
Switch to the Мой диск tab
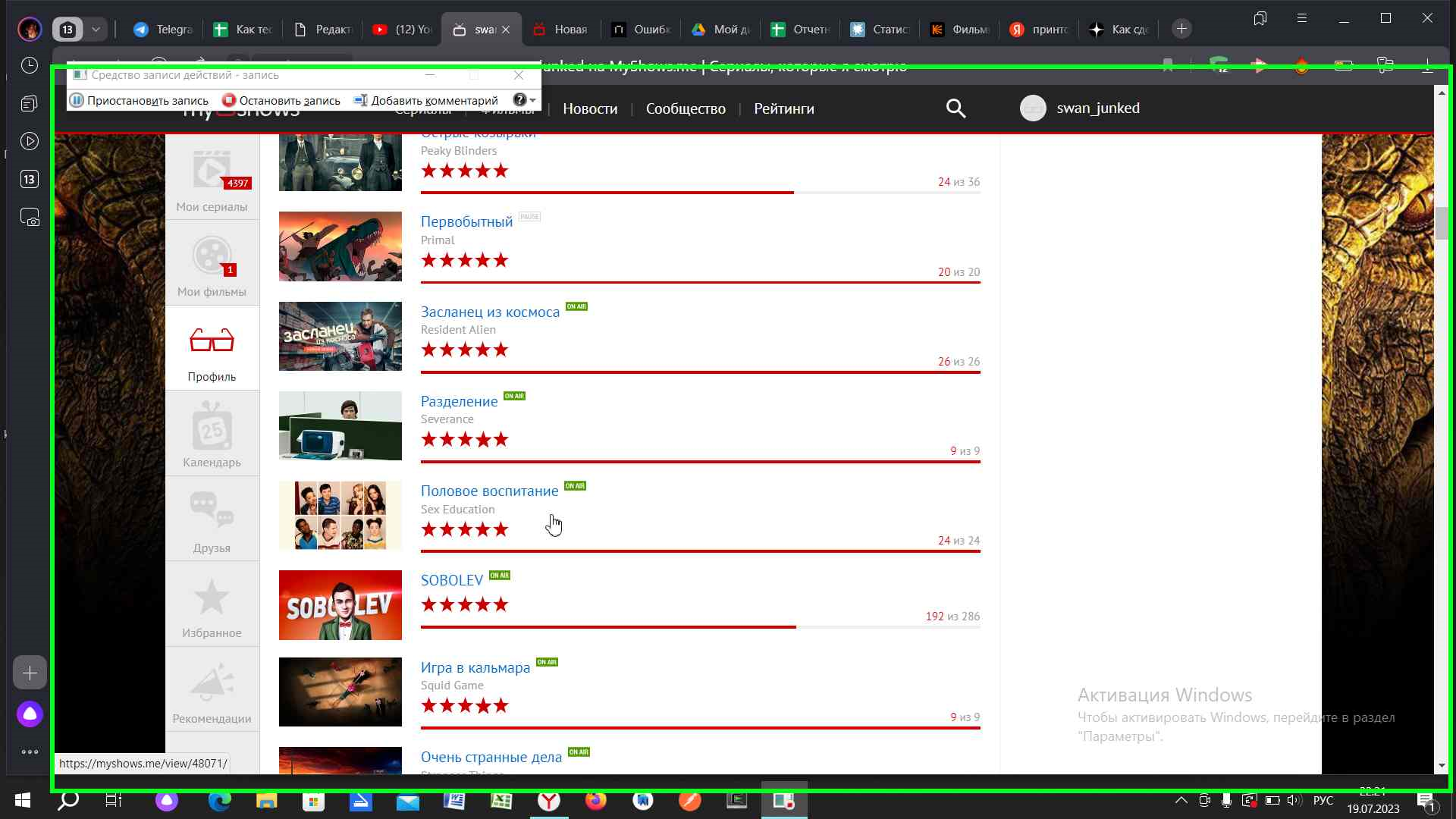tap(720, 30)
